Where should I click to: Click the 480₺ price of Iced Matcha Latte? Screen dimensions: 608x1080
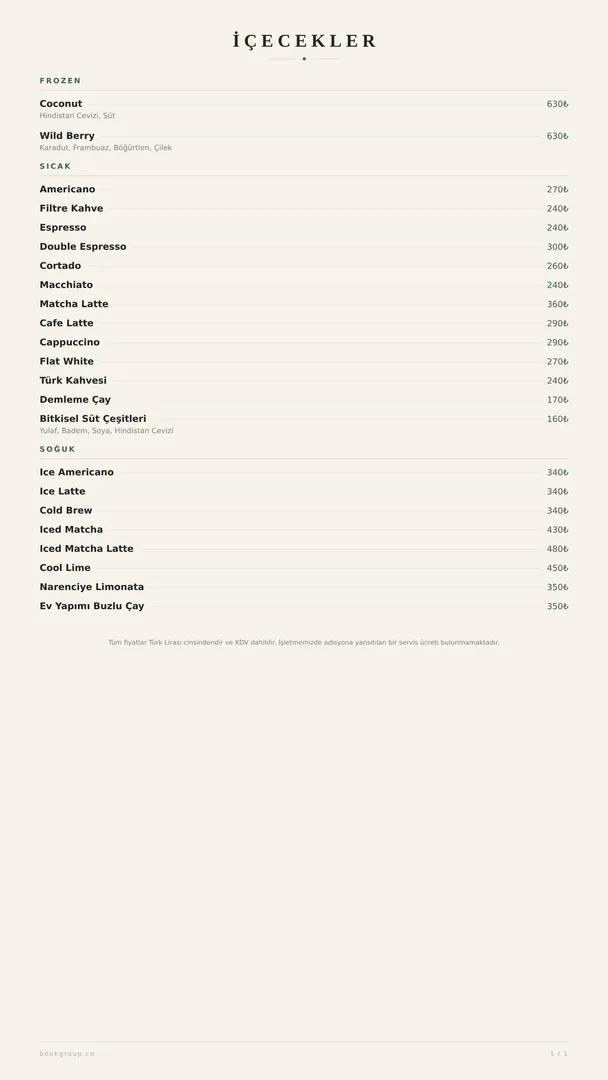click(x=557, y=549)
